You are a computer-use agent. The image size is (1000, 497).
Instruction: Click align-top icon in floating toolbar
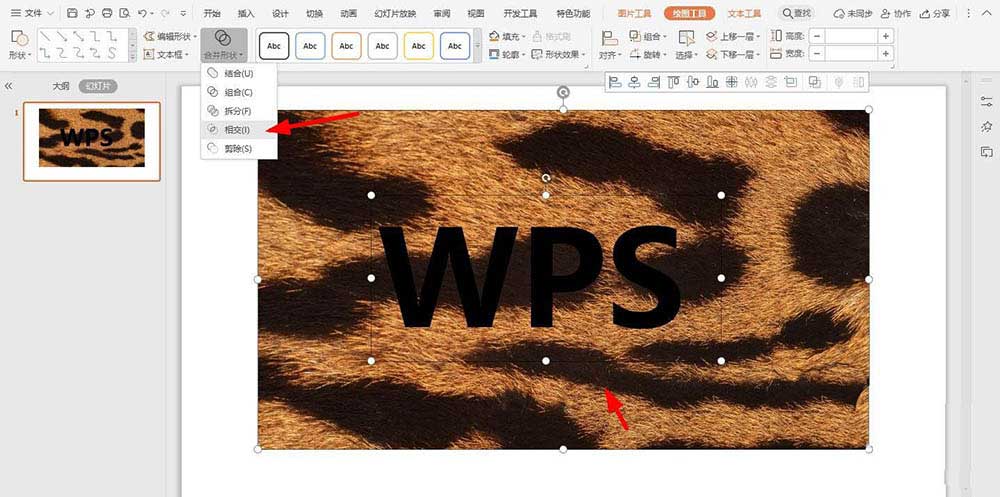pyautogui.click(x=673, y=82)
